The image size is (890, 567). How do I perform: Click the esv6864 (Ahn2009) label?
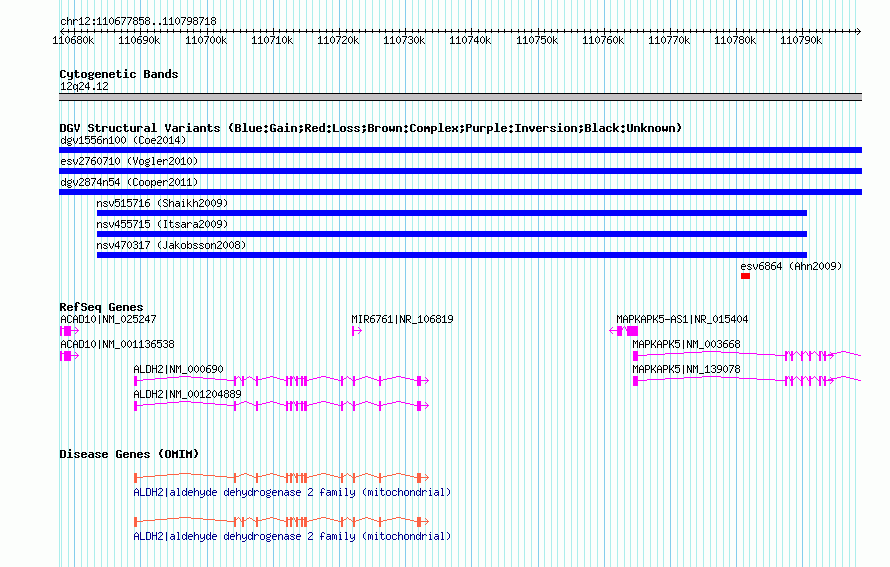click(x=791, y=266)
